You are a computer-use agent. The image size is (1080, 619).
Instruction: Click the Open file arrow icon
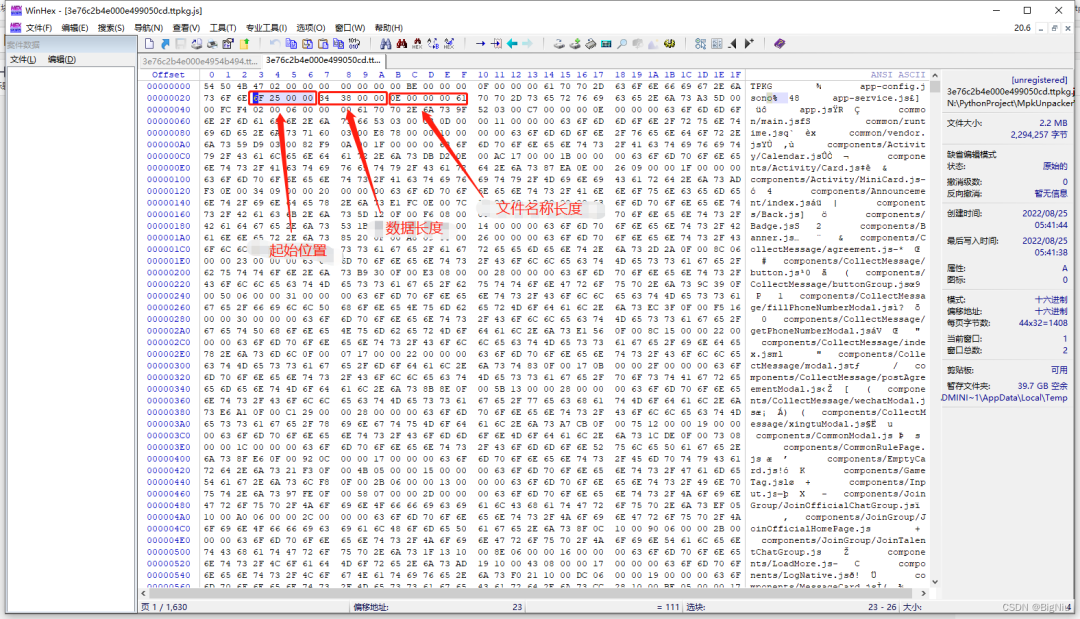[x=165, y=43]
